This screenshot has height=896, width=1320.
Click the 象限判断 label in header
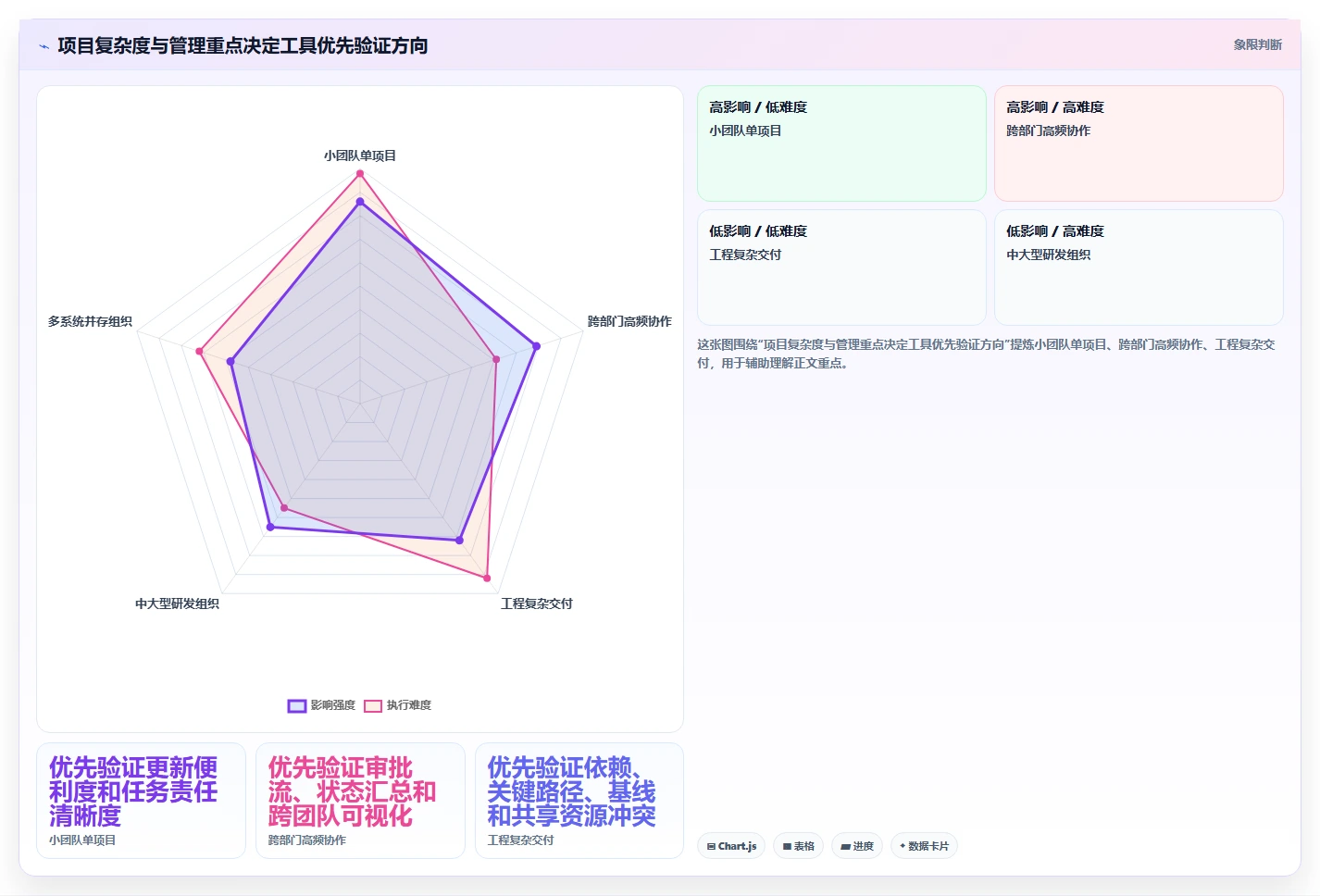(x=1257, y=44)
